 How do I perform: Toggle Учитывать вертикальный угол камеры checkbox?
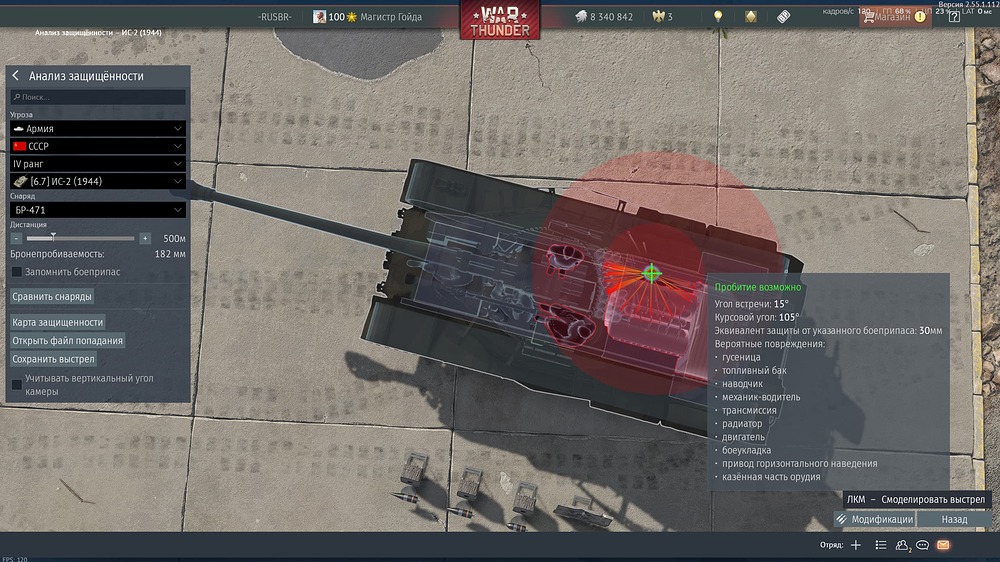tap(17, 384)
